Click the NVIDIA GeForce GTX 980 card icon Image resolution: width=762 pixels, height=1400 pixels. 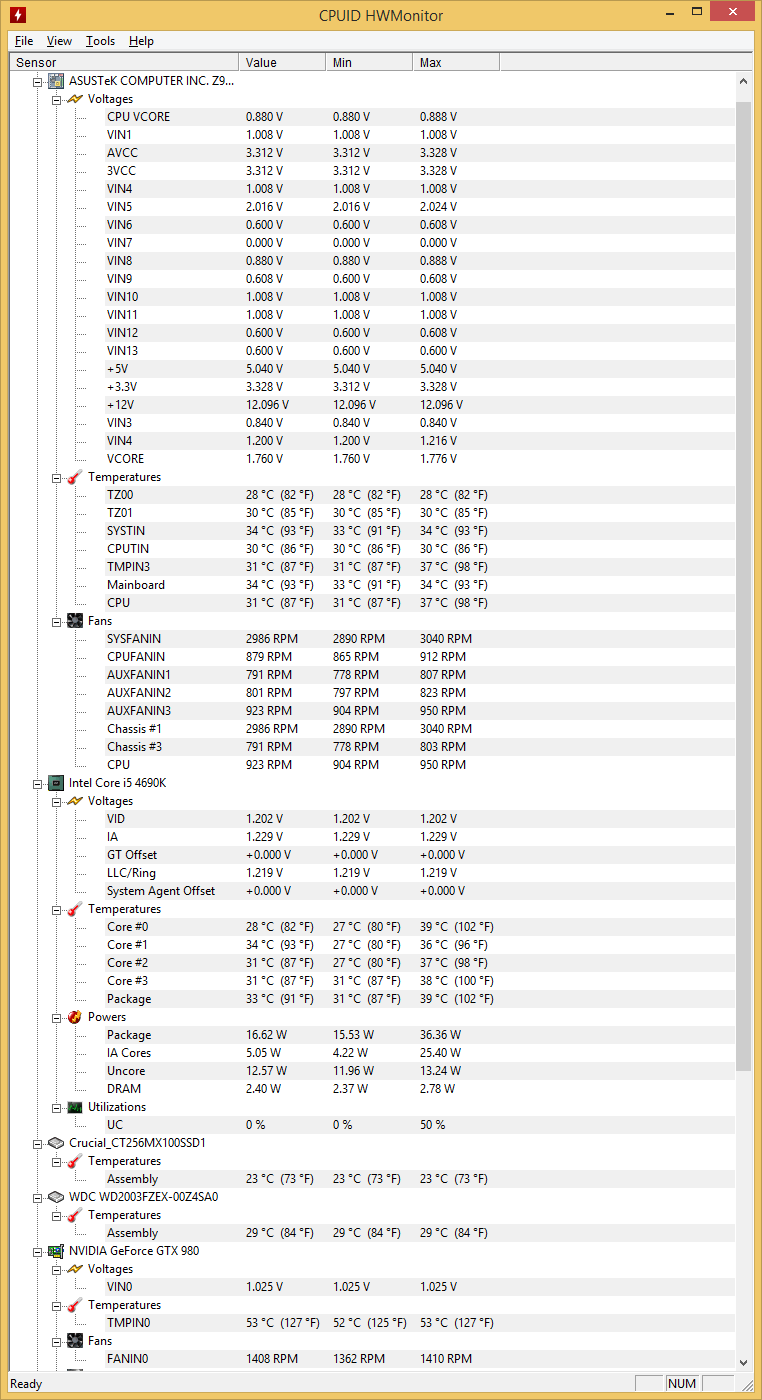[57, 1251]
